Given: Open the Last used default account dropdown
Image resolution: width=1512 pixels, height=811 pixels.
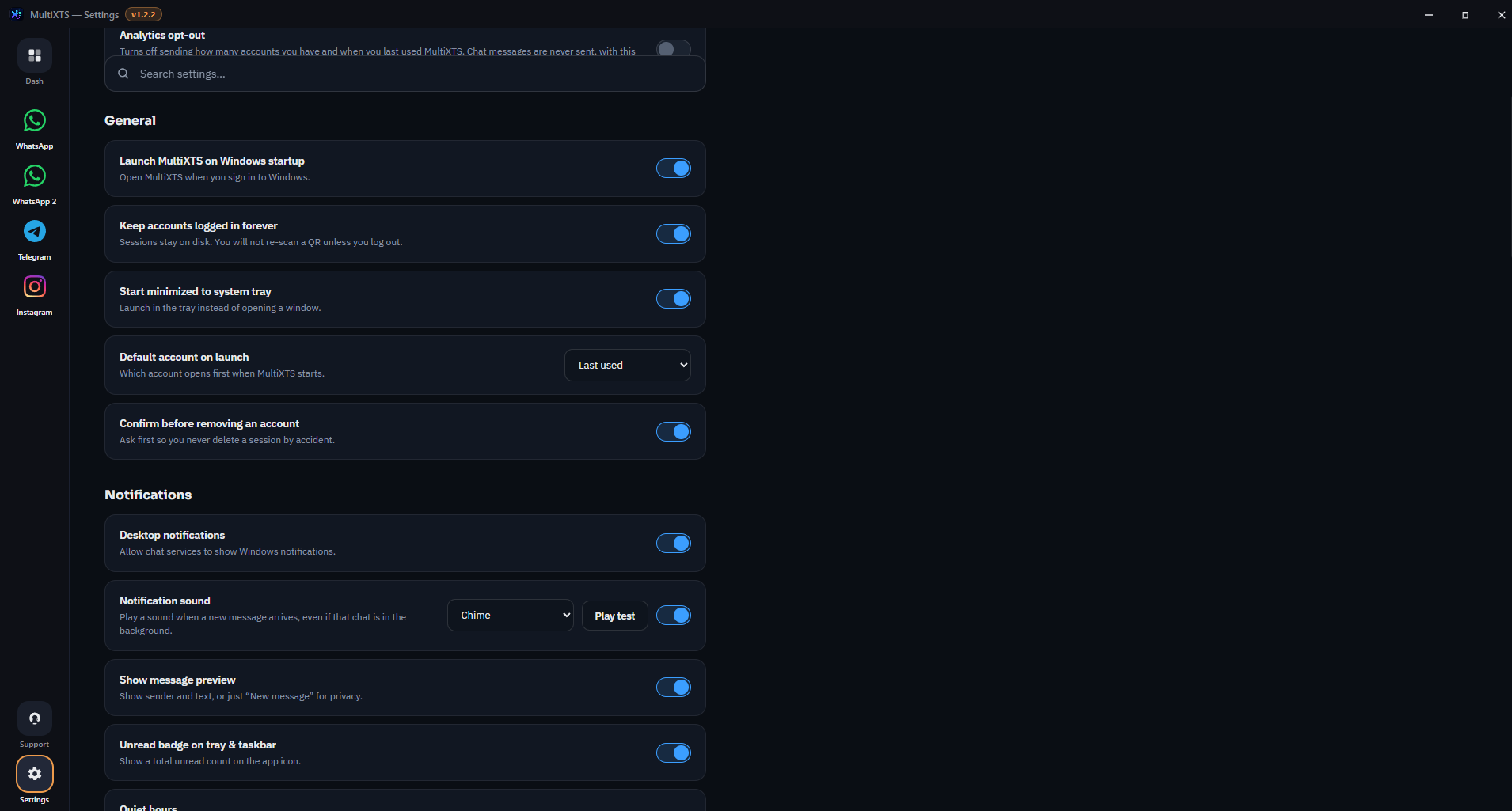Looking at the screenshot, I should click(628, 366).
